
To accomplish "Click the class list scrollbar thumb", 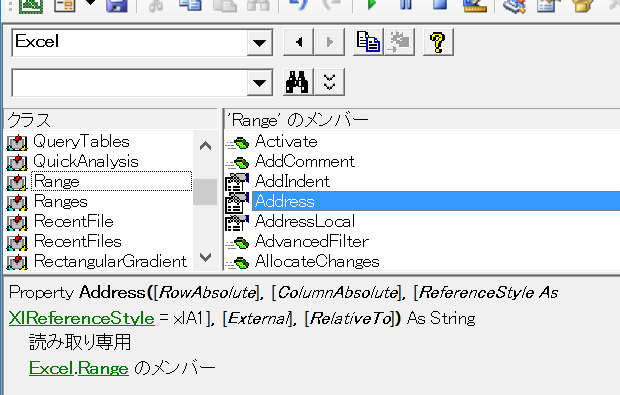I will pyautogui.click(x=205, y=192).
